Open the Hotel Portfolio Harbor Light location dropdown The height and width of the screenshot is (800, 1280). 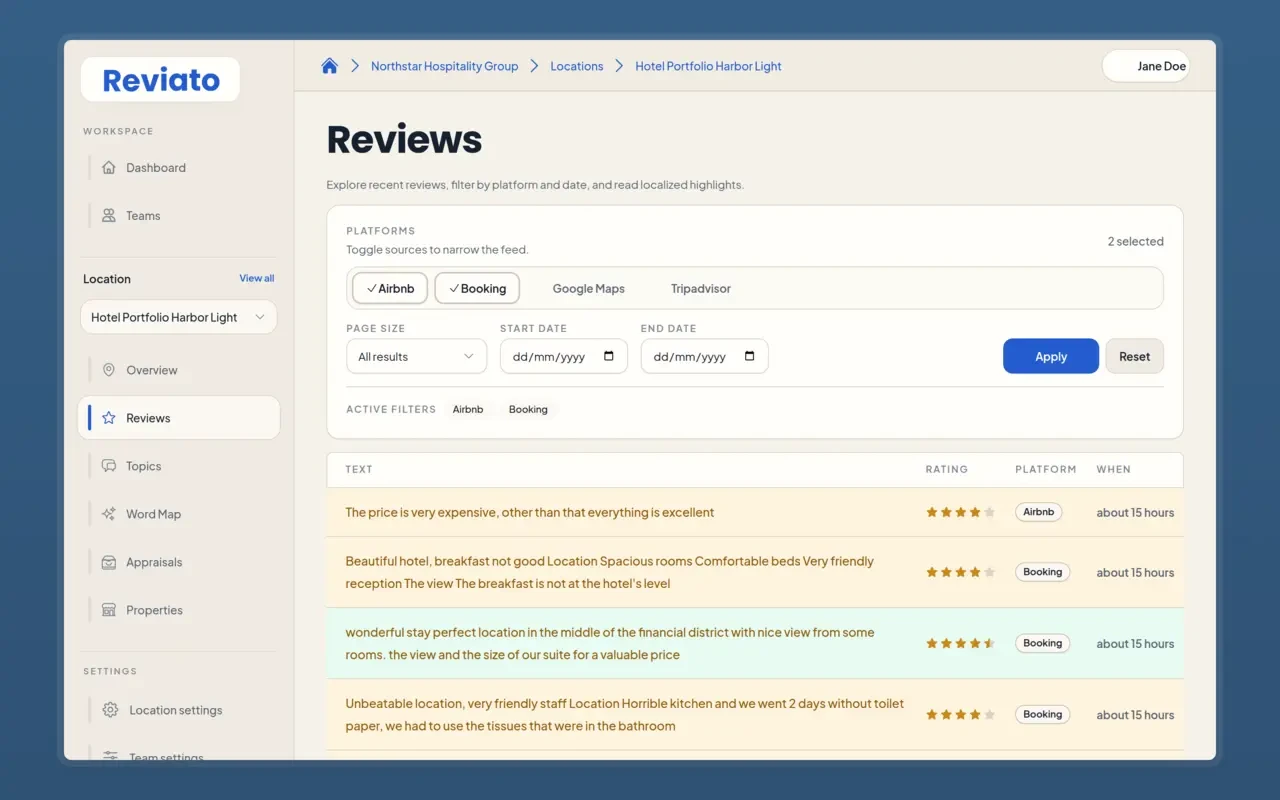(x=178, y=317)
